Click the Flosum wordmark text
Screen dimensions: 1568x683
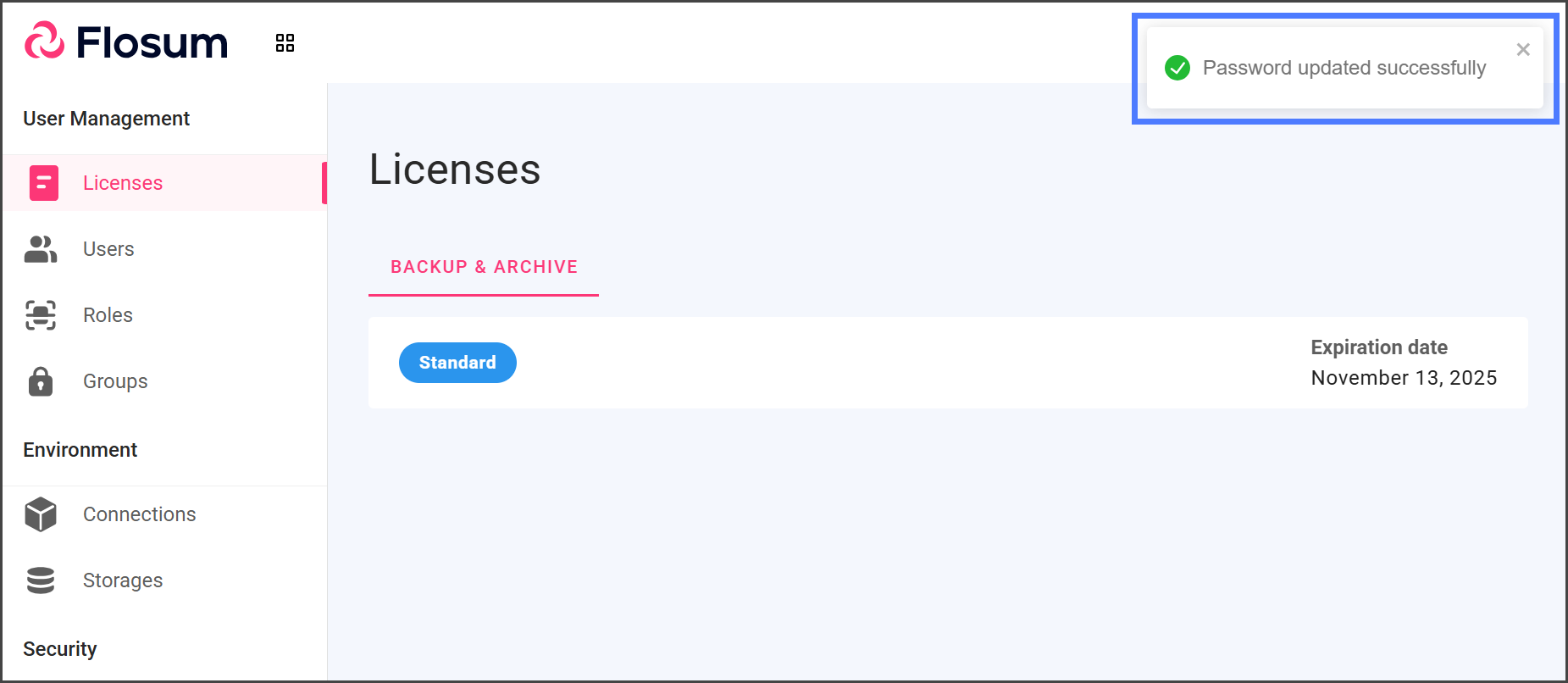tap(152, 42)
